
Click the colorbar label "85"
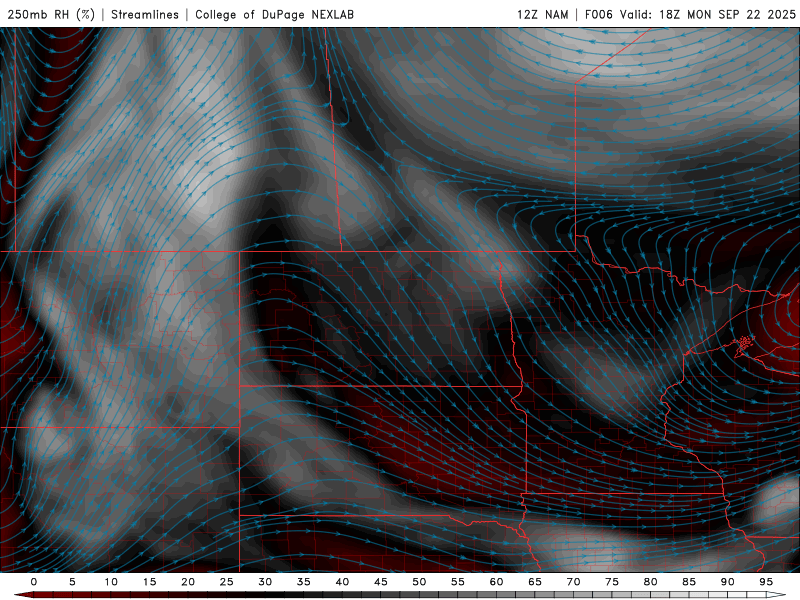click(x=689, y=582)
